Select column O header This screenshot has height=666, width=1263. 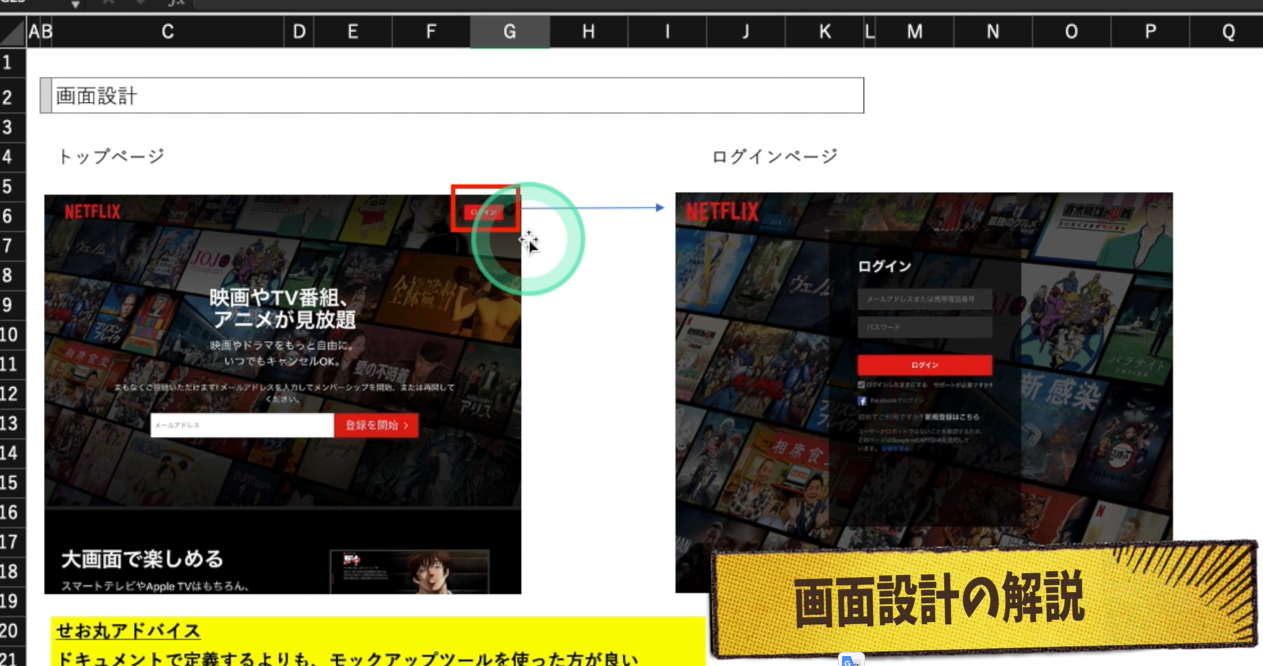pyautogui.click(x=1071, y=33)
